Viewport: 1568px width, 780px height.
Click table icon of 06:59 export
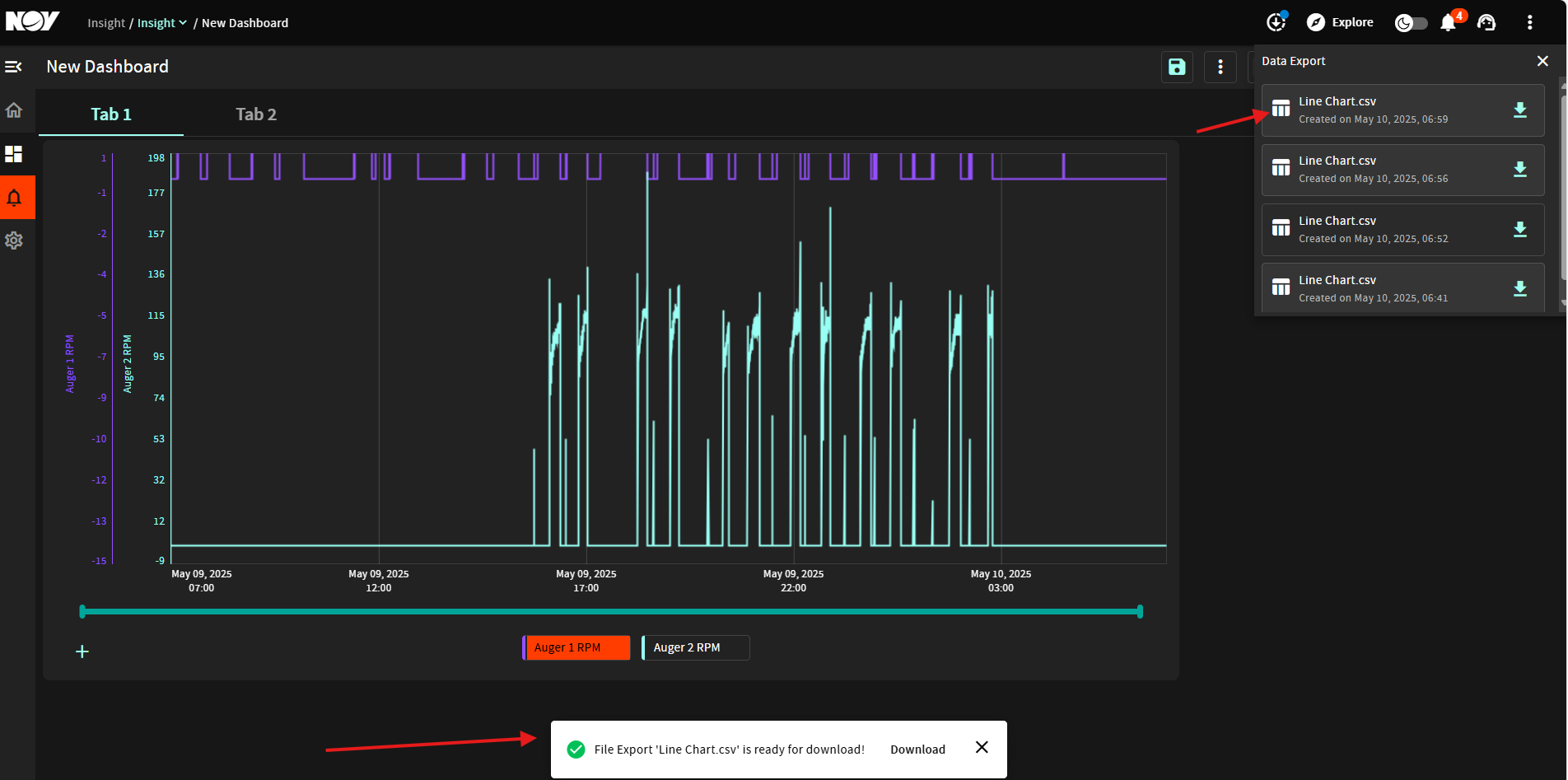1281,109
